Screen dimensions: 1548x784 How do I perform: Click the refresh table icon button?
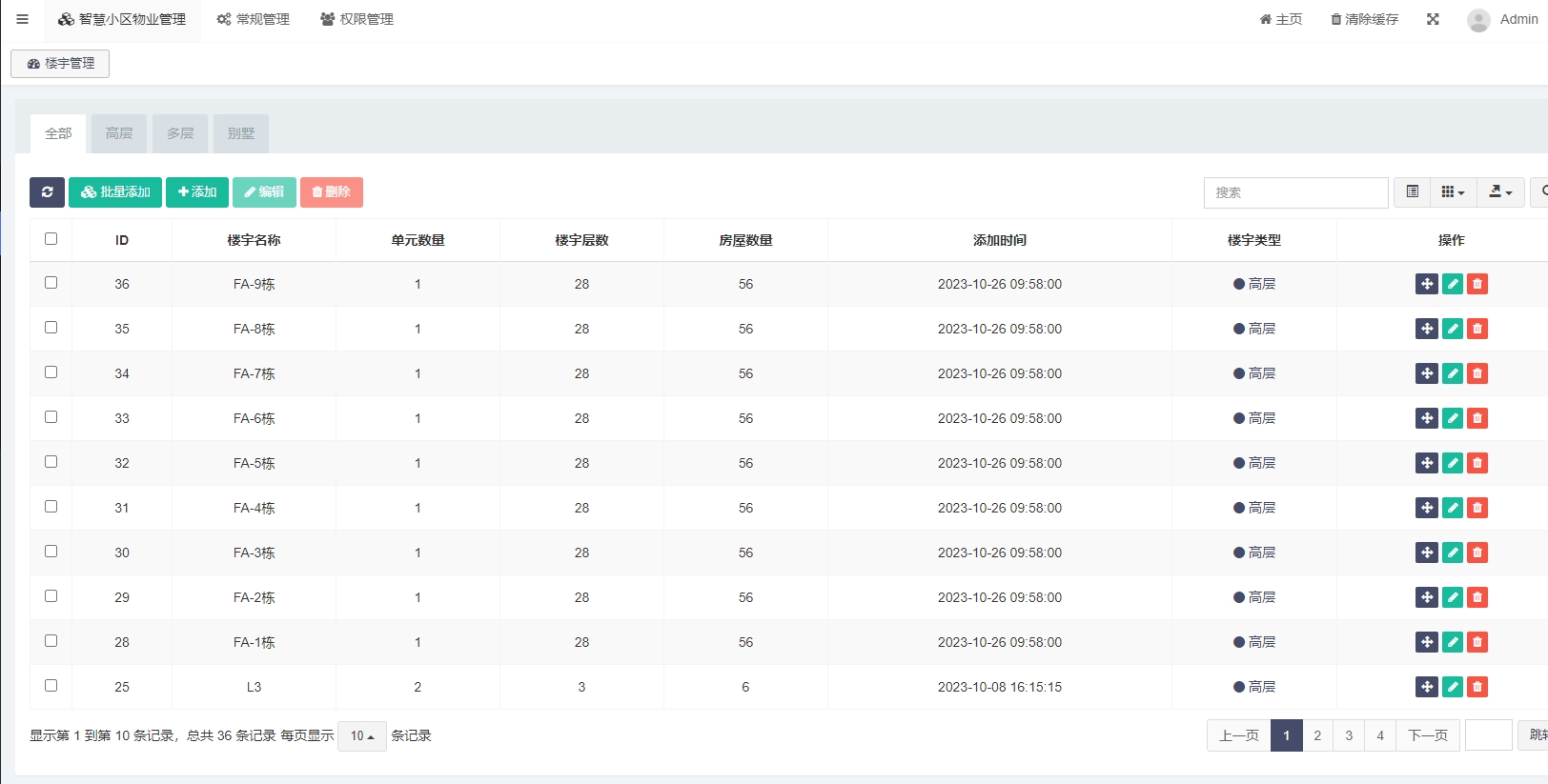point(47,192)
